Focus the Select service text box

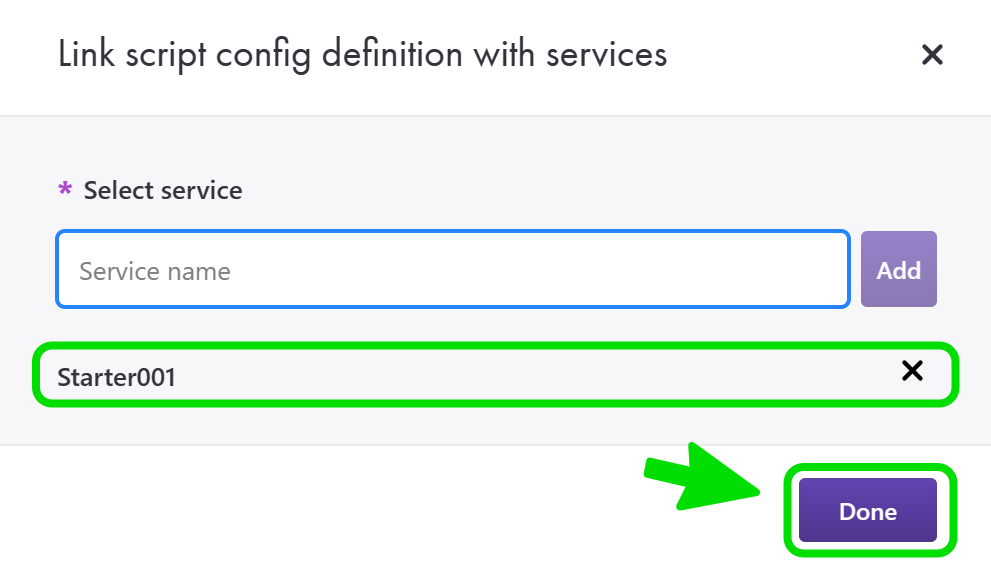click(452, 270)
